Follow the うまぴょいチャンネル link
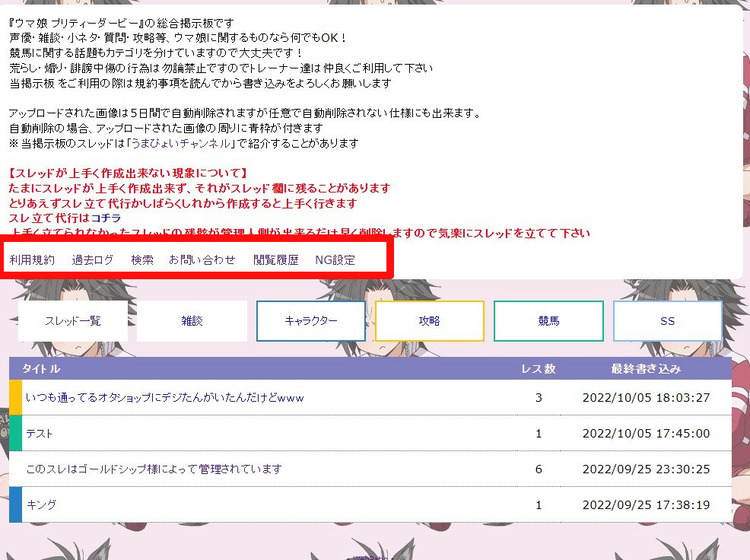Screen dimensions: 750x560 pyautogui.click(x=181, y=143)
